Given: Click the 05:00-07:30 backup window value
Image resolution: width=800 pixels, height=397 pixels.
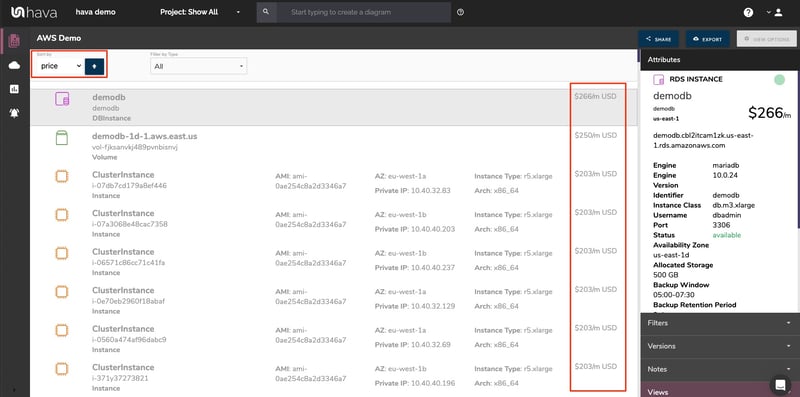Looking at the screenshot, I should coord(673,295).
